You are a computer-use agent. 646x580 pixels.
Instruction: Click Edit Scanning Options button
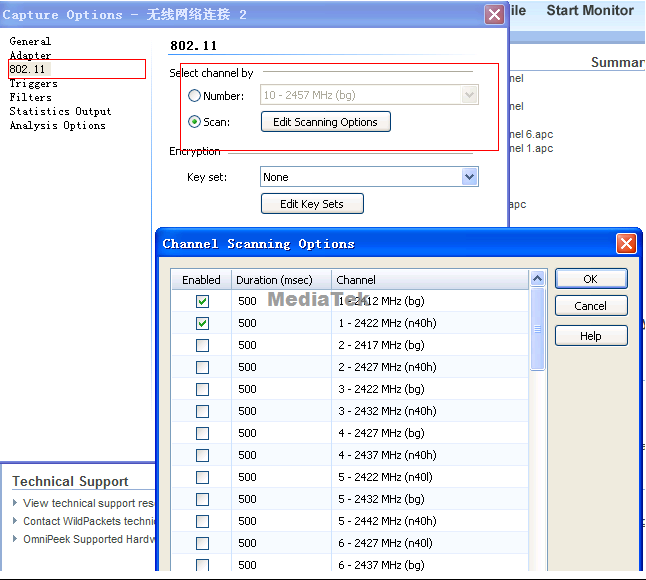click(x=325, y=122)
